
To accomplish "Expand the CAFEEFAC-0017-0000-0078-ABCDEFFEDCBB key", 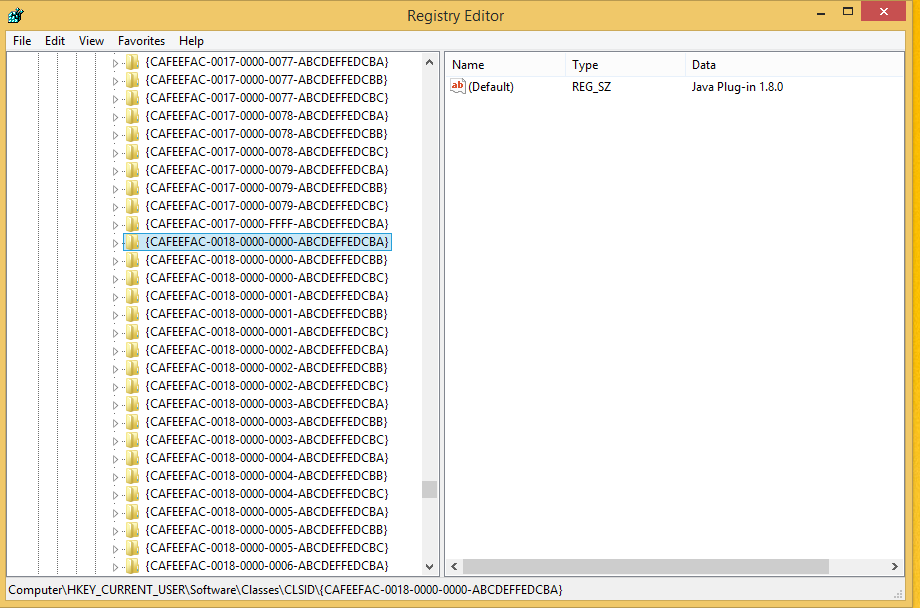I will pyautogui.click(x=115, y=134).
